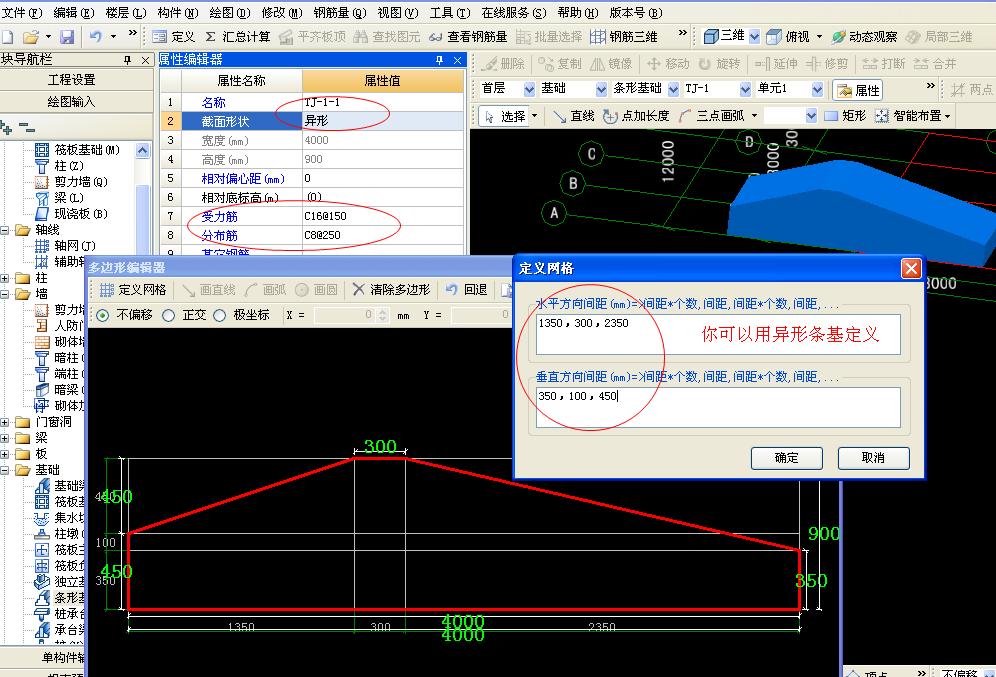Click 确定 in 定义网格 dialog

786,458
